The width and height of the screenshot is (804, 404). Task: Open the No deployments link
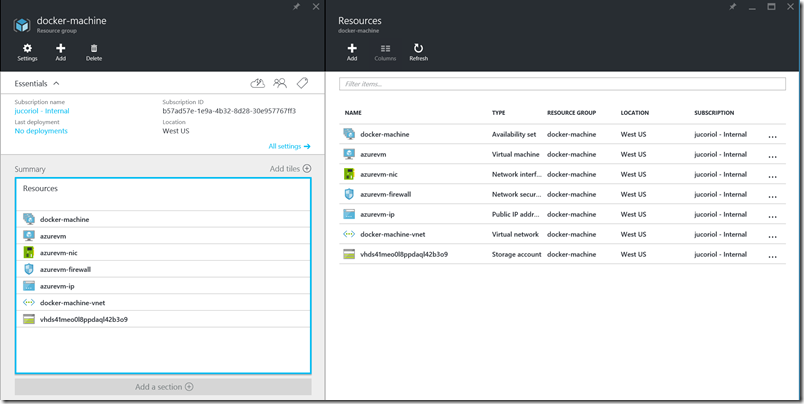point(41,131)
